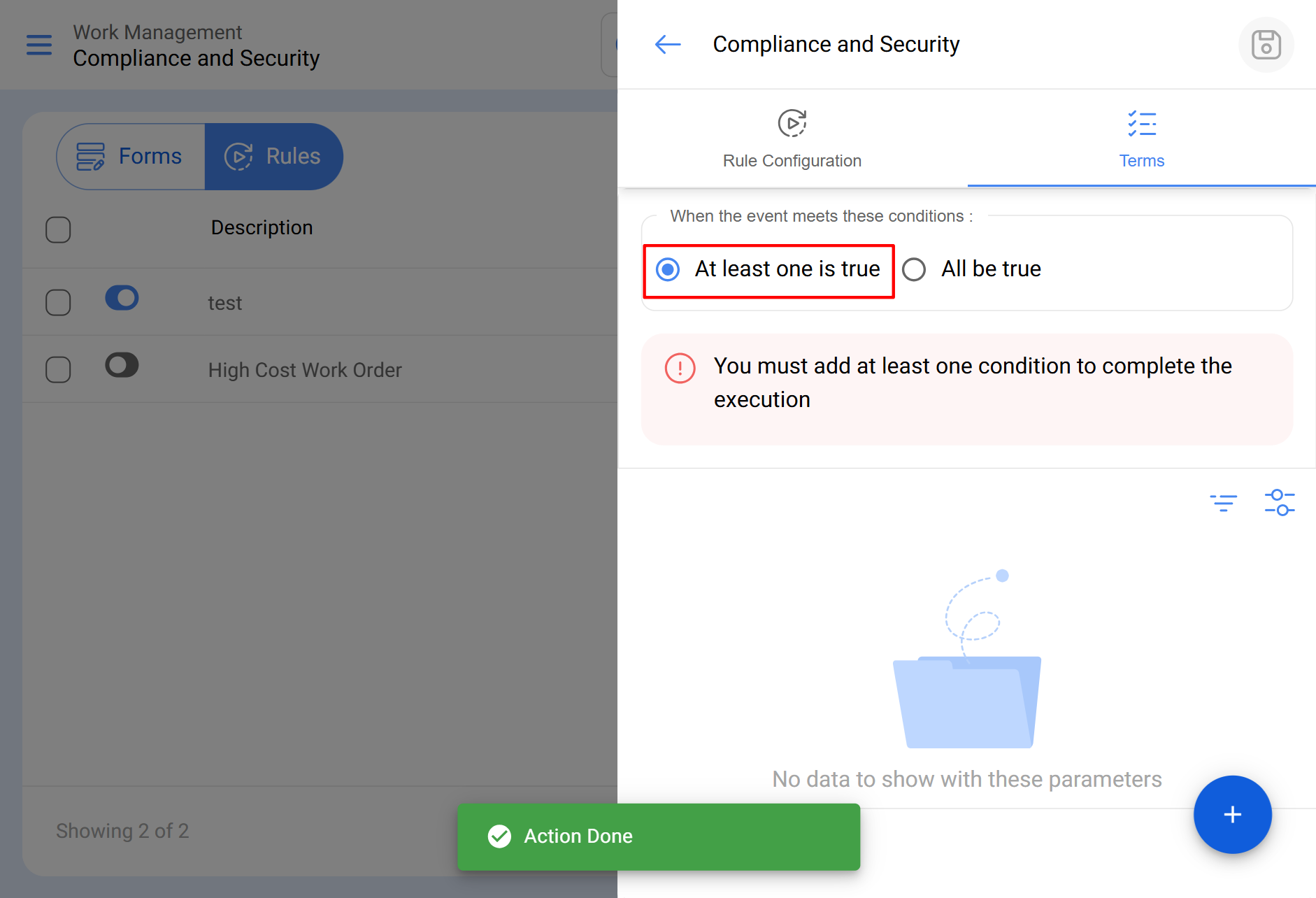Check the select-all header checkbox
1316x898 pixels.
pos(58,229)
